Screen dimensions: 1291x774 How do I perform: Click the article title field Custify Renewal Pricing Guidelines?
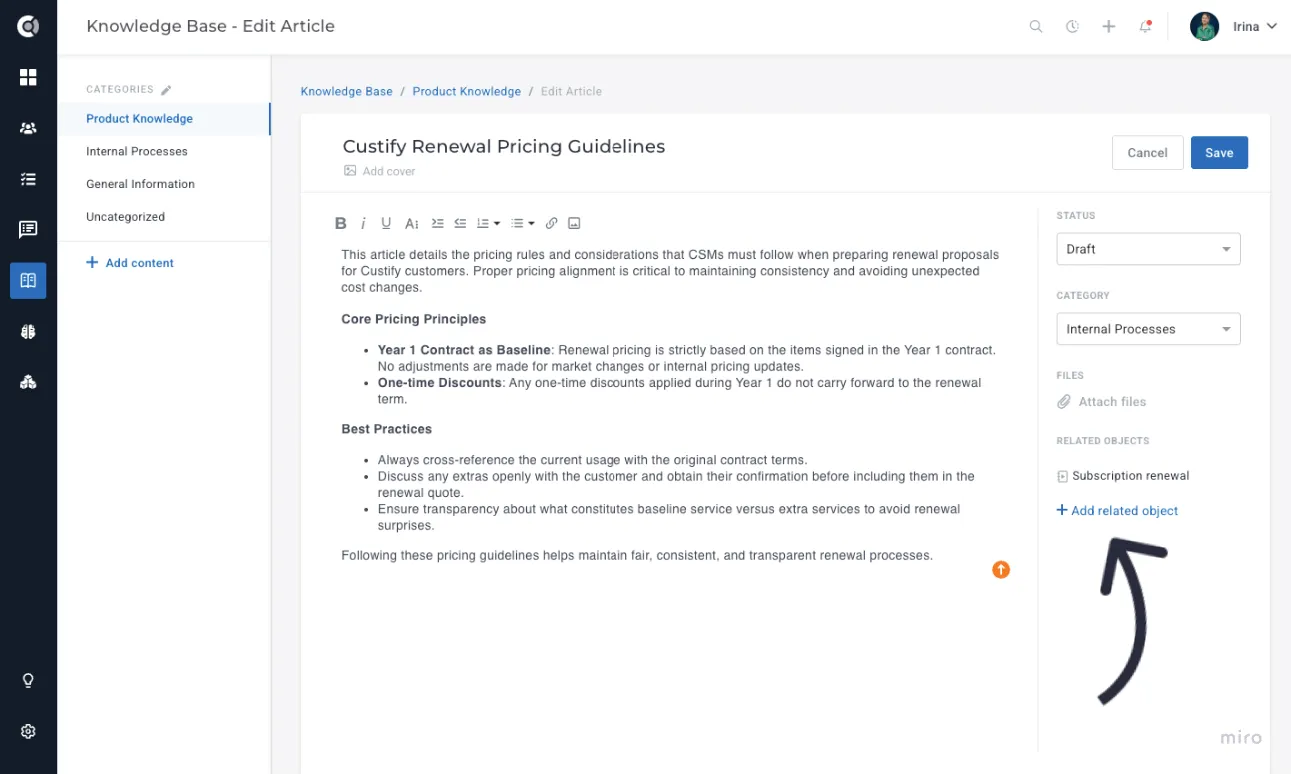pos(504,146)
